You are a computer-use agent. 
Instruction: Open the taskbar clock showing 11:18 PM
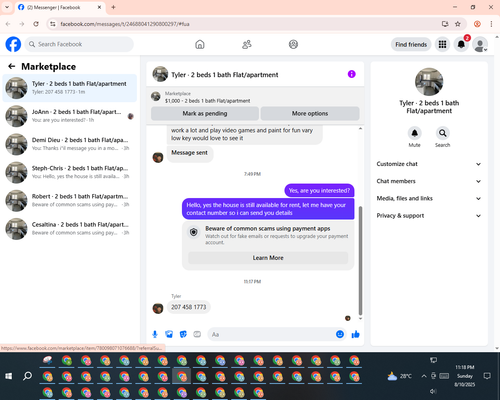pos(465,376)
